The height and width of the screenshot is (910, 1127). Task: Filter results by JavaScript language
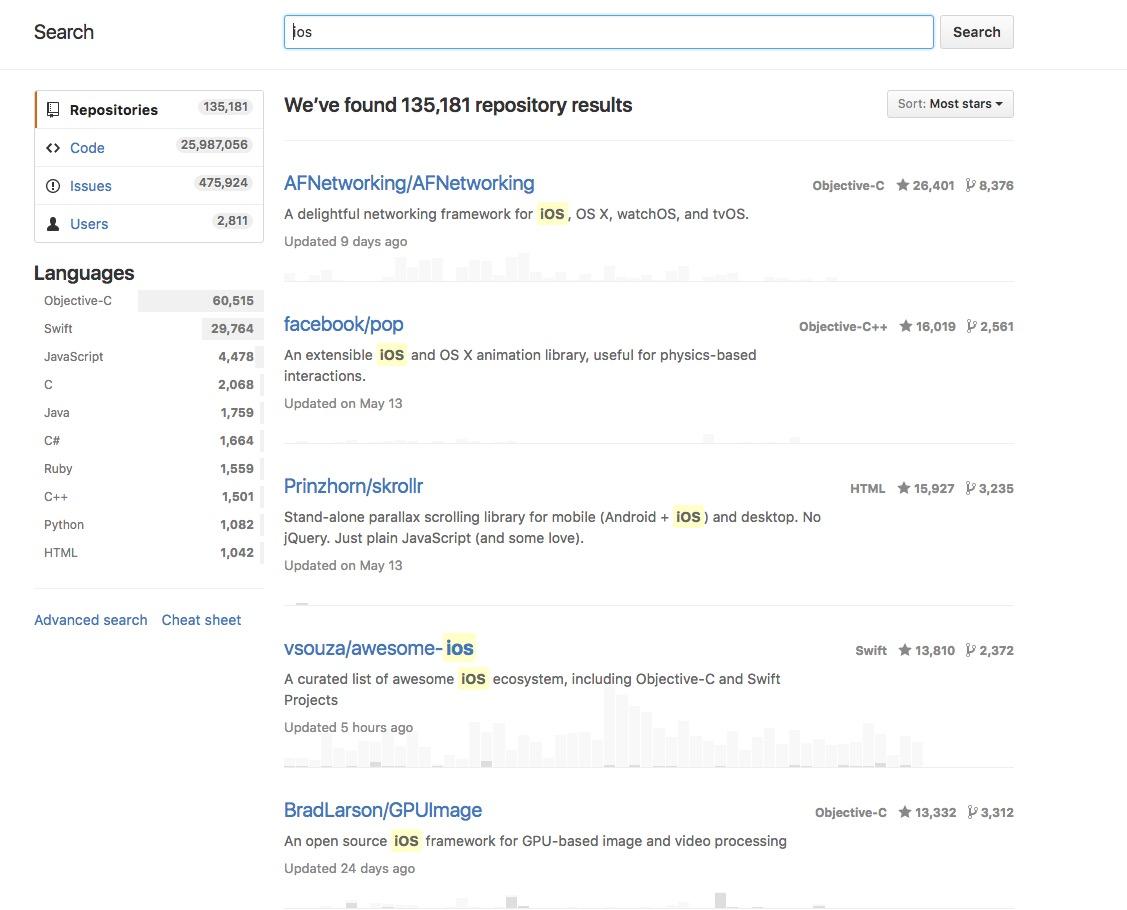tap(74, 357)
